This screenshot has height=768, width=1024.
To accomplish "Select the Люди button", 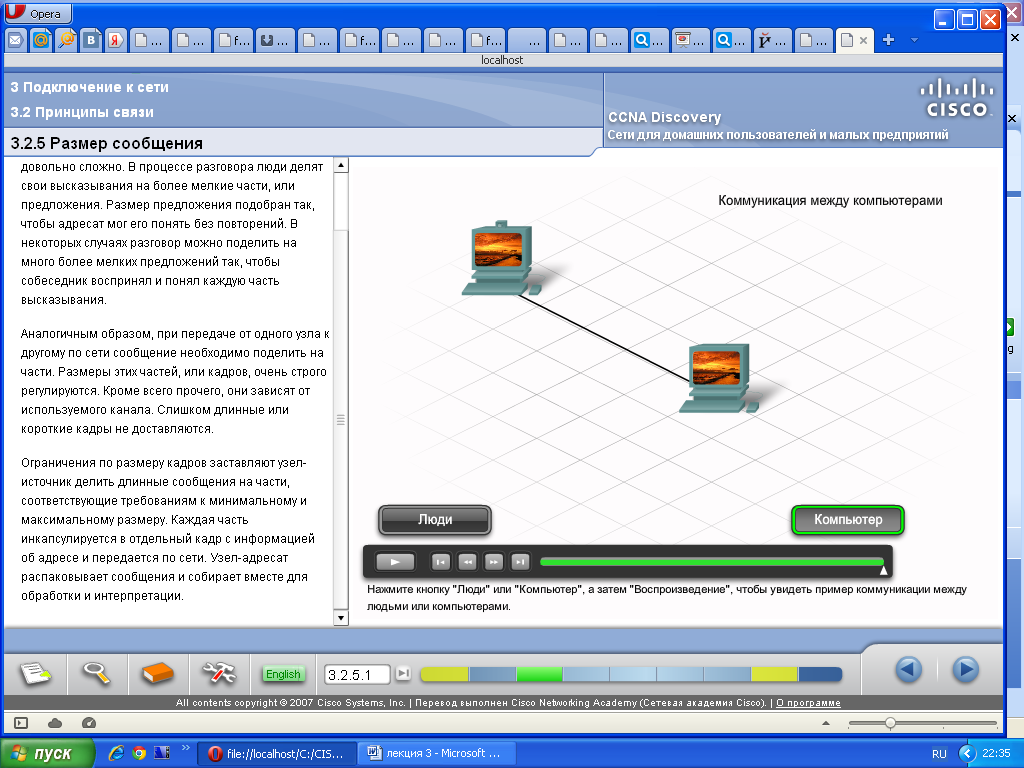I will point(435,520).
